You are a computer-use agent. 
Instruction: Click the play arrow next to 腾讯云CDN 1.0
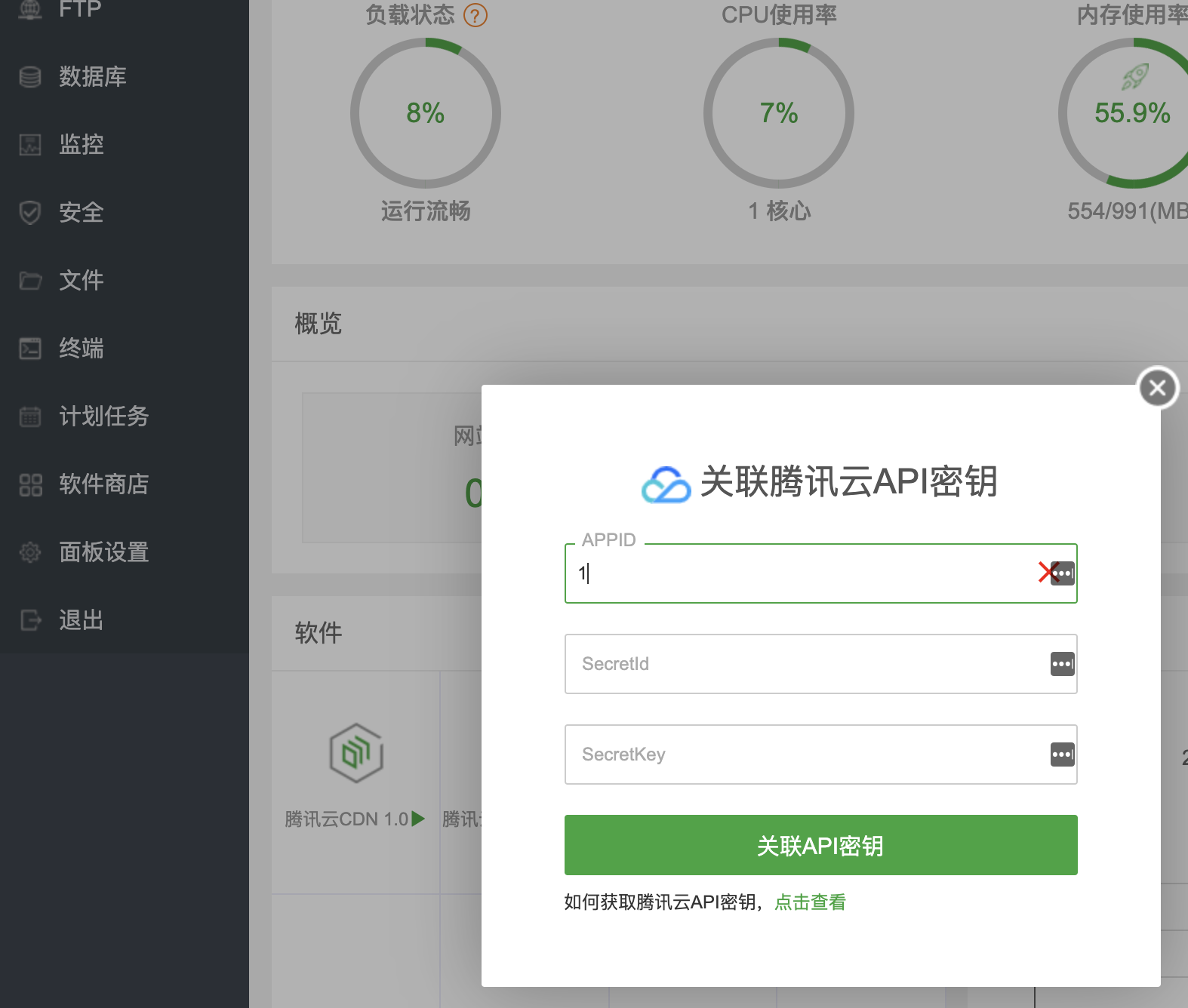[418, 819]
